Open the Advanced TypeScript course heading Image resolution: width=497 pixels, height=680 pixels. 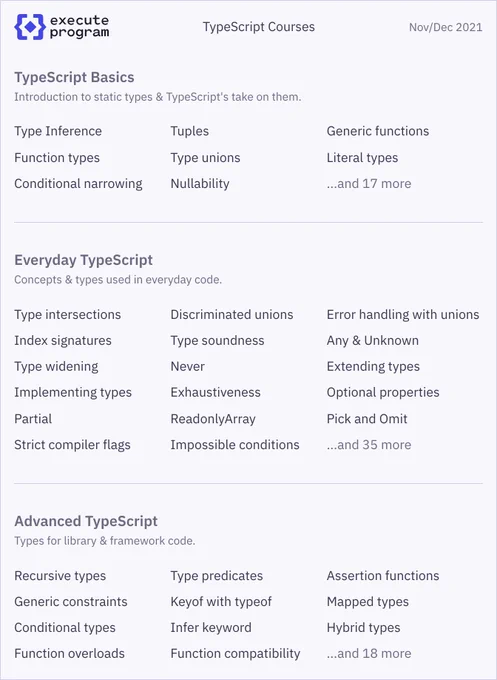click(86, 521)
